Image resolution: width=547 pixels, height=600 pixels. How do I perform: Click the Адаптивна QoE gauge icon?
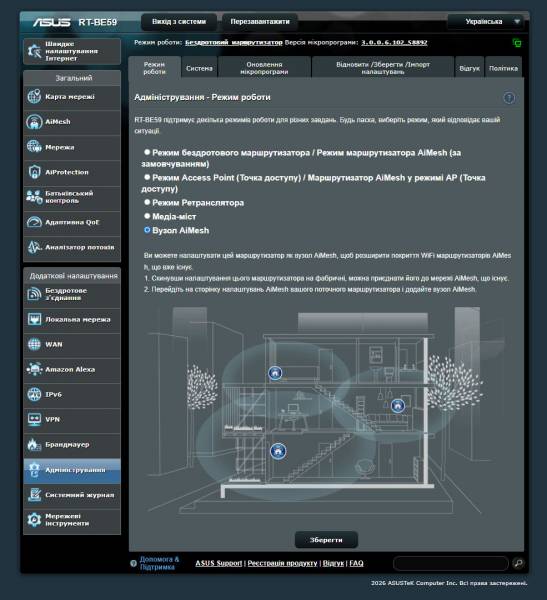point(34,222)
